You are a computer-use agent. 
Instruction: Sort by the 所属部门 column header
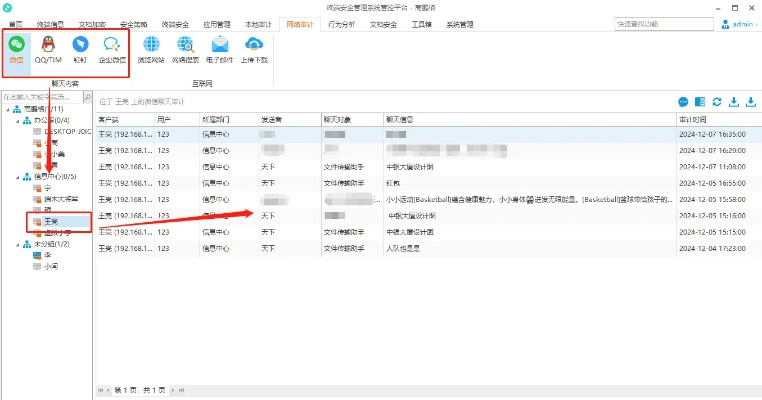coord(228,120)
